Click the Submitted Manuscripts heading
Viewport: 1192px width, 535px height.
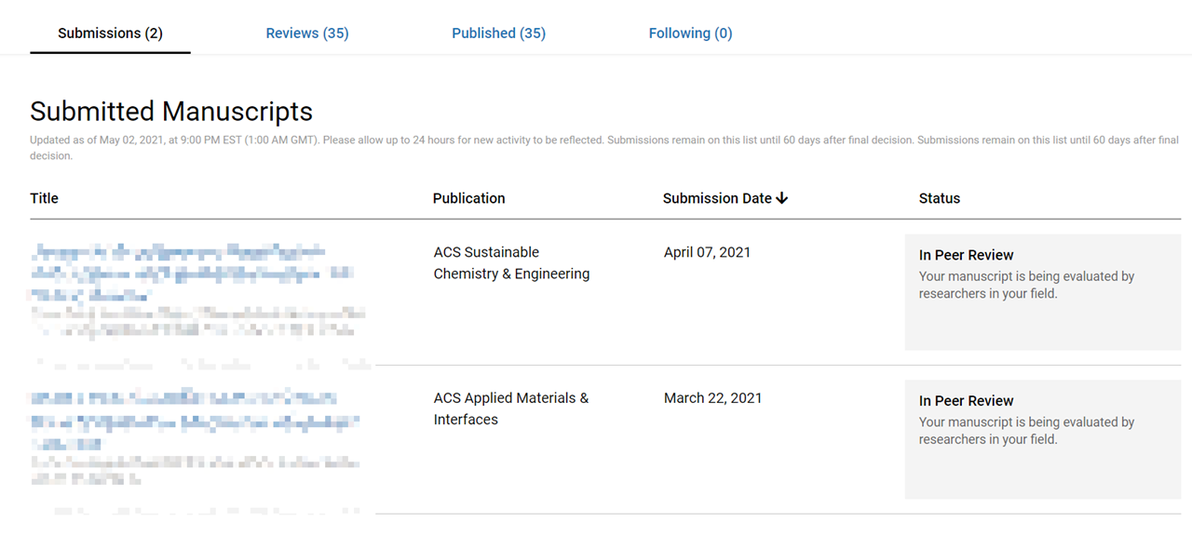click(171, 111)
